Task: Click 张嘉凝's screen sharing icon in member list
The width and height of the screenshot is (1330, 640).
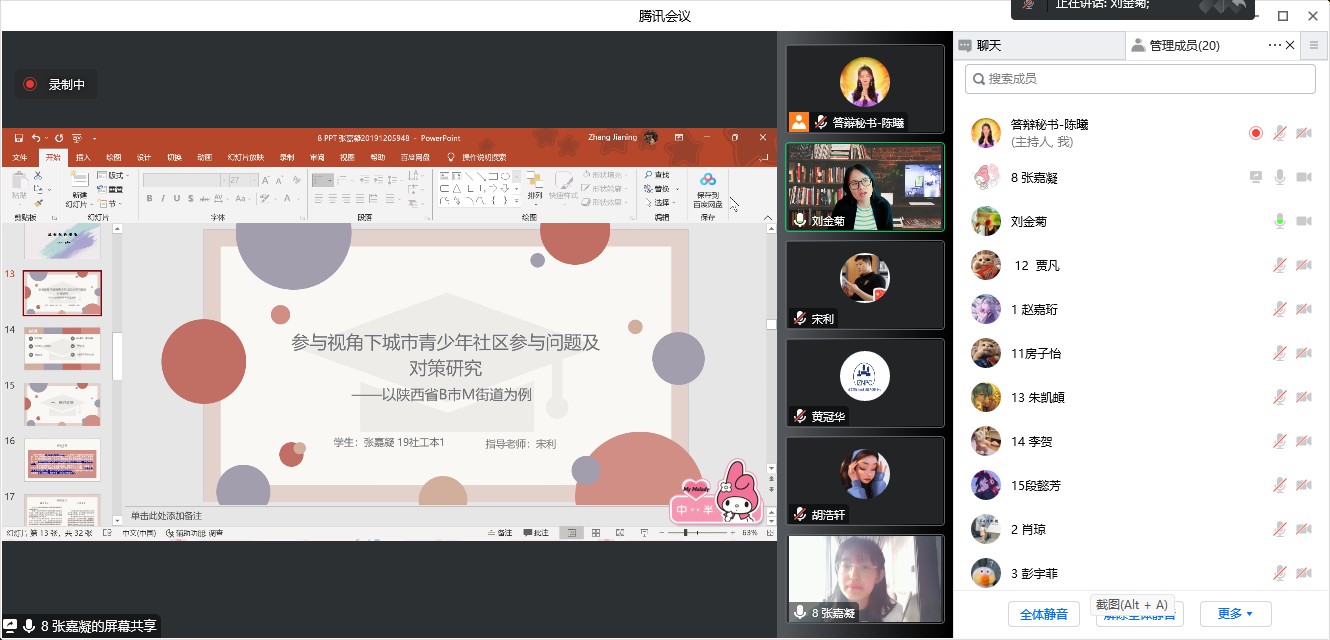Action: pyautogui.click(x=1256, y=177)
